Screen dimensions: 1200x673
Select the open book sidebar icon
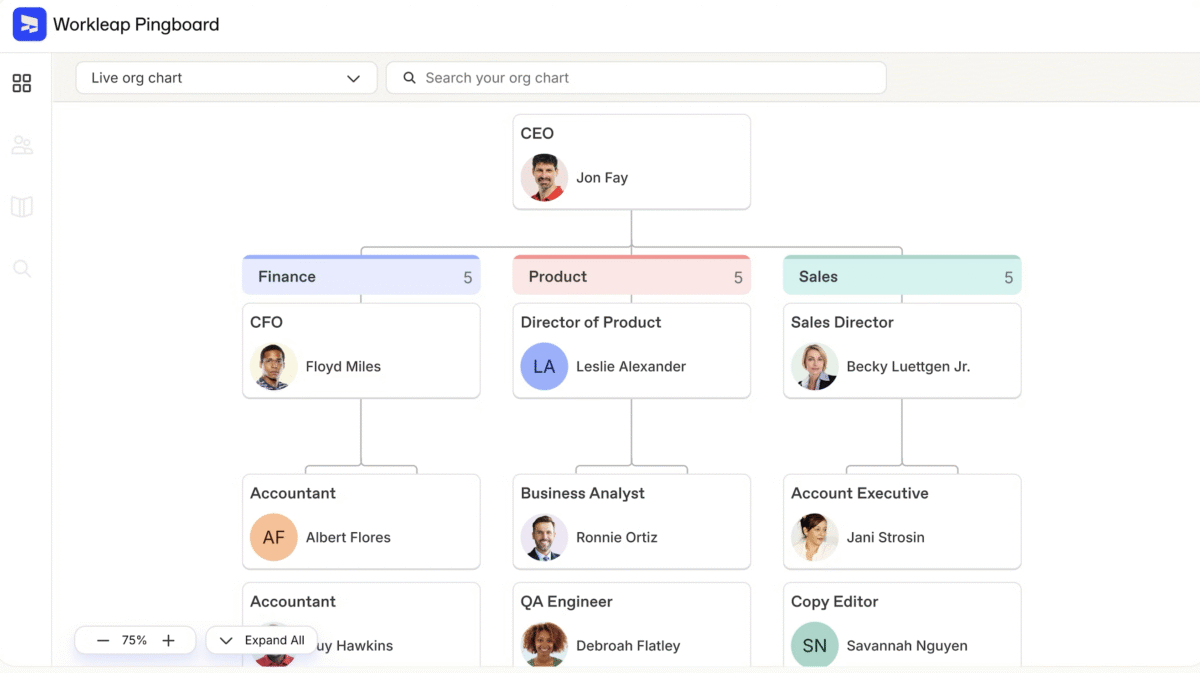click(x=22, y=207)
